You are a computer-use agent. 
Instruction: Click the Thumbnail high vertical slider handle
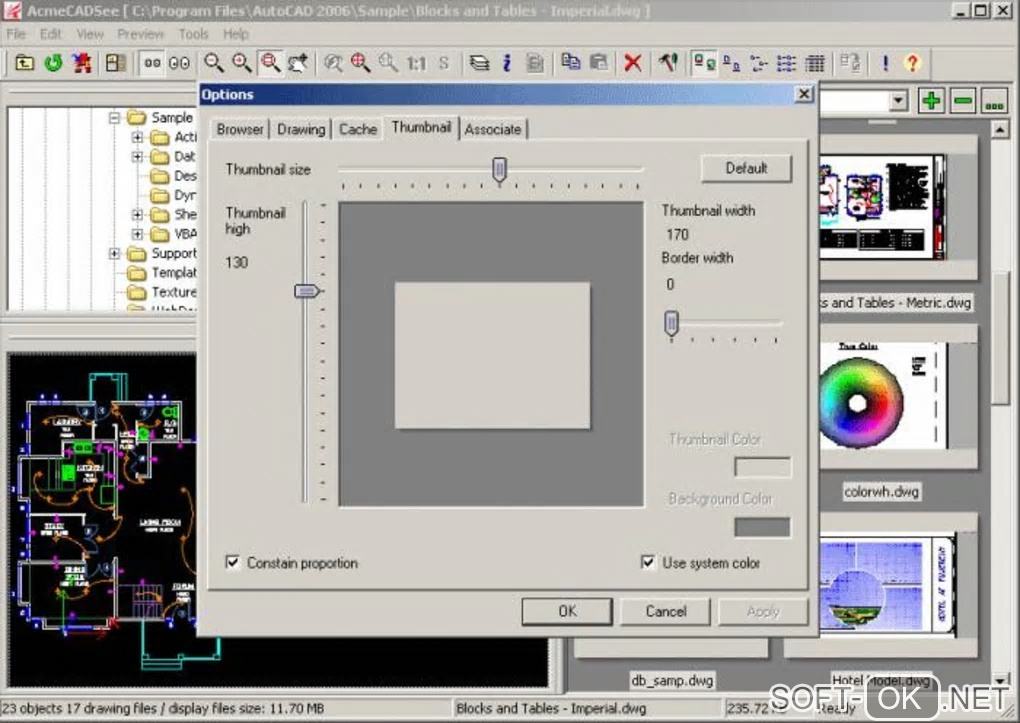click(x=306, y=291)
